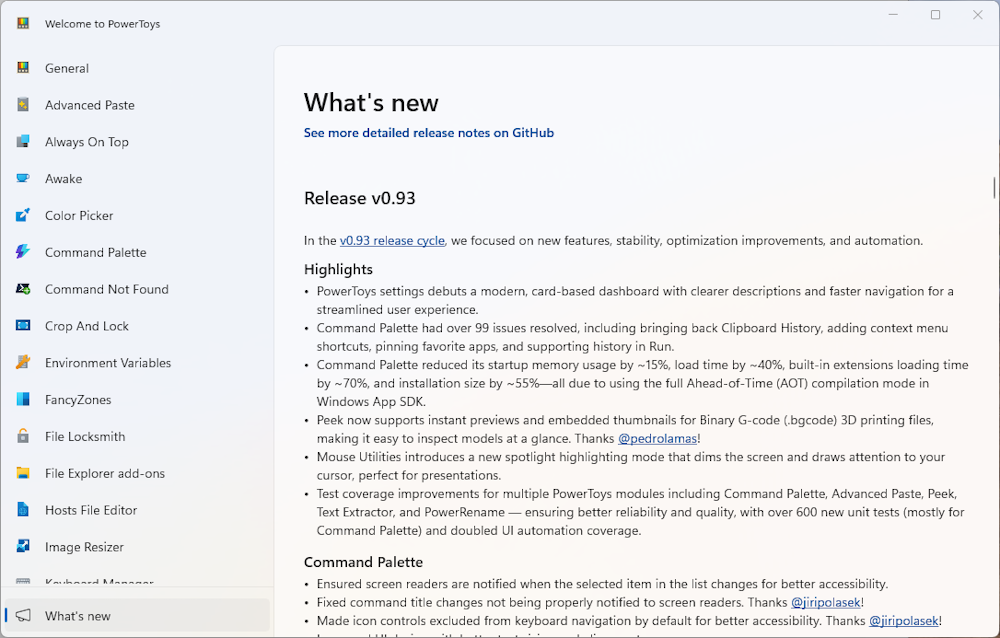Select Color Picker from the list
Image resolution: width=1000 pixels, height=638 pixels.
click(x=136, y=216)
